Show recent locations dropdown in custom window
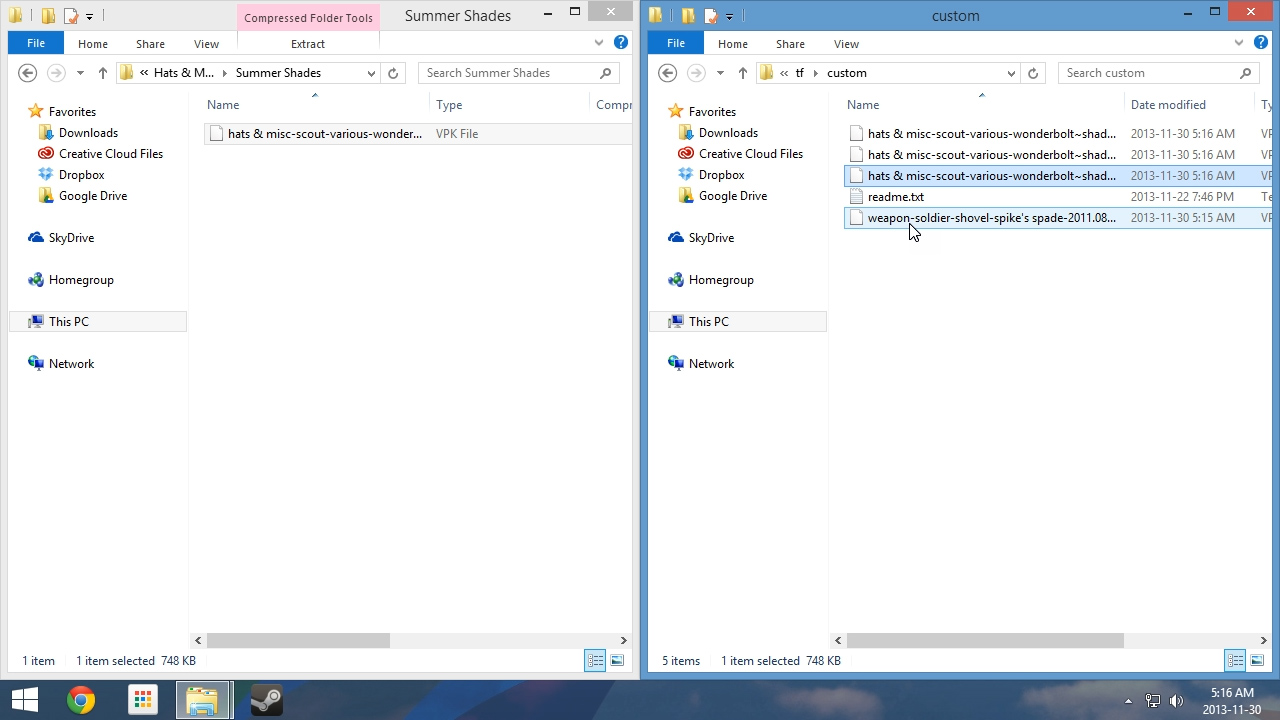The image size is (1280, 720). click(x=720, y=73)
